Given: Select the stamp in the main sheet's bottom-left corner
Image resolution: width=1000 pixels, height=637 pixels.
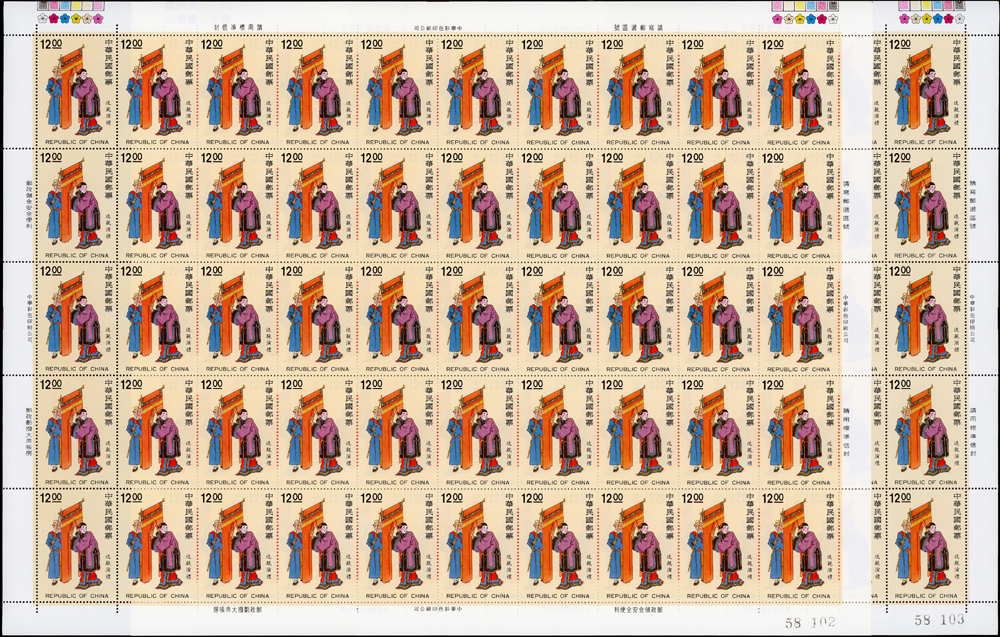Looking at the screenshot, I should pyautogui.click(x=75, y=547).
